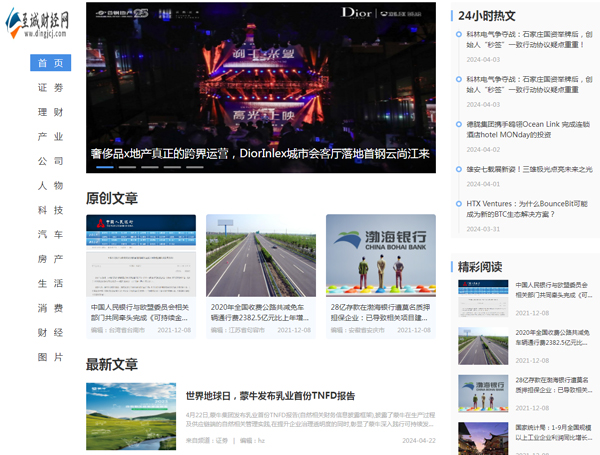This screenshot has height=455, width=600.
Task: Jump to the fifth carousel slide indicator
Action: [195, 167]
